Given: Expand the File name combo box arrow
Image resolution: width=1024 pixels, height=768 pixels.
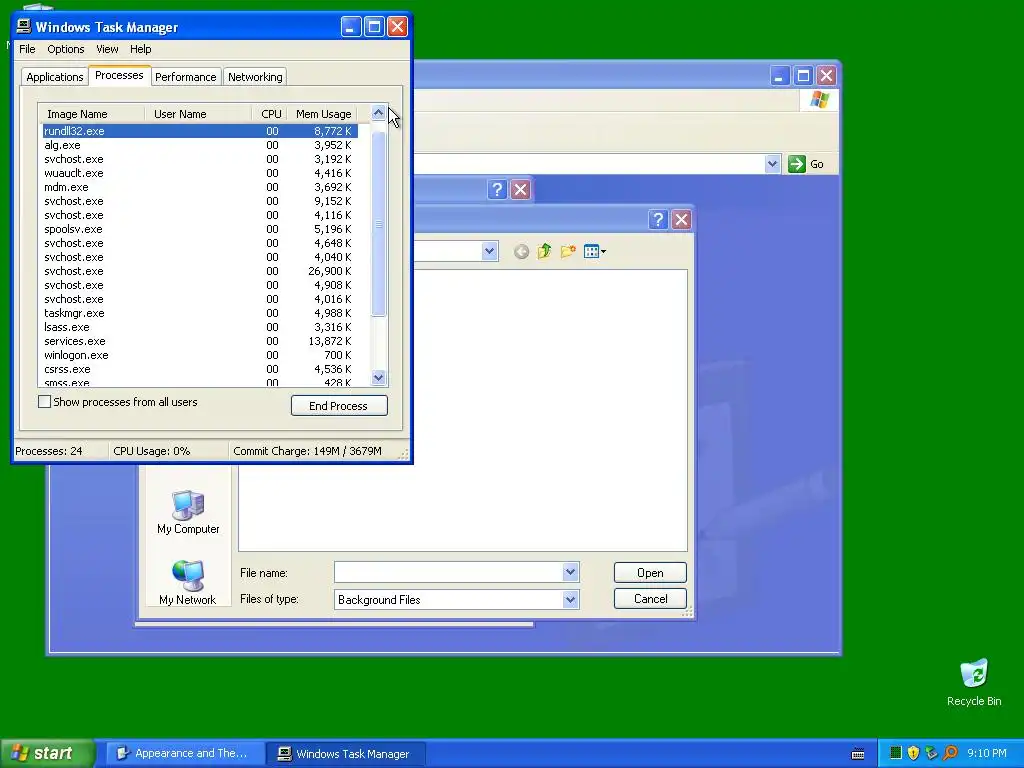Looking at the screenshot, I should click(570, 573).
